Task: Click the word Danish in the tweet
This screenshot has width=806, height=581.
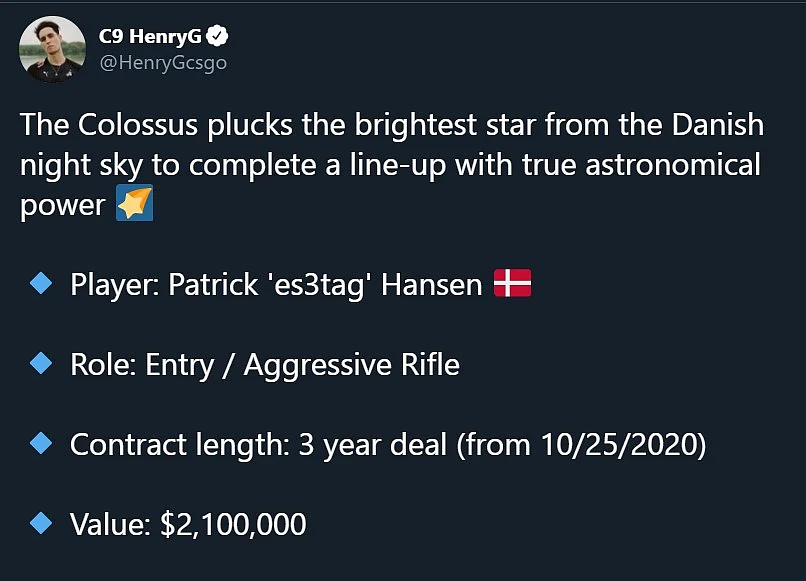Action: click(x=718, y=124)
